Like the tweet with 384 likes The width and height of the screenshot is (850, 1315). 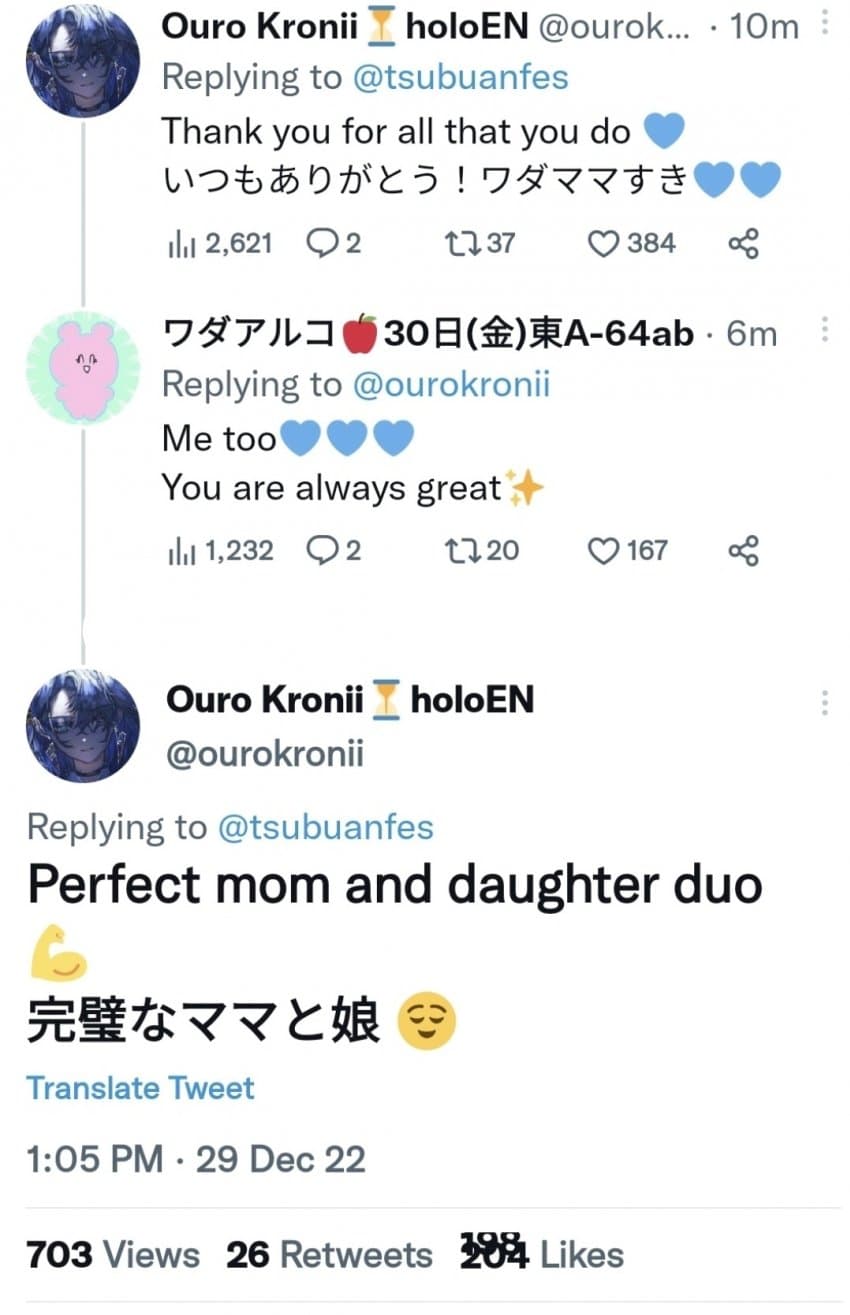coord(604,243)
